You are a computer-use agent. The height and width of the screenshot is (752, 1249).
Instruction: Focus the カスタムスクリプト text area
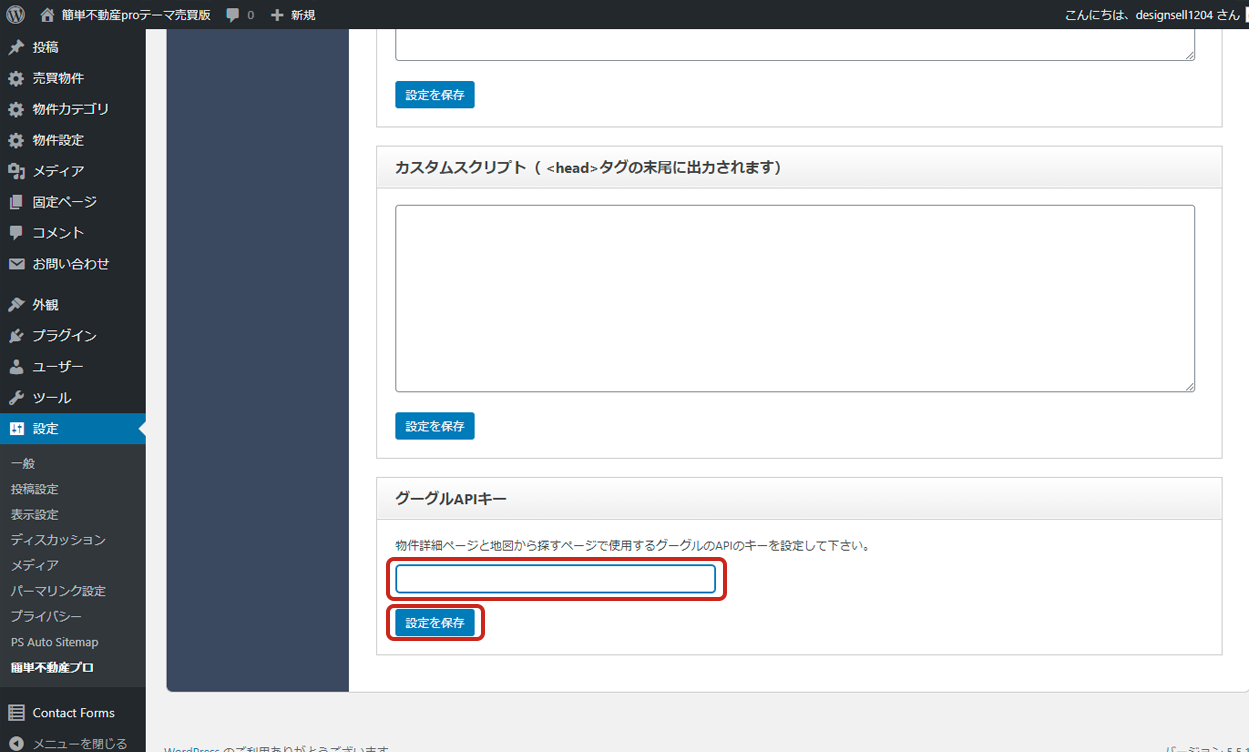tap(794, 298)
